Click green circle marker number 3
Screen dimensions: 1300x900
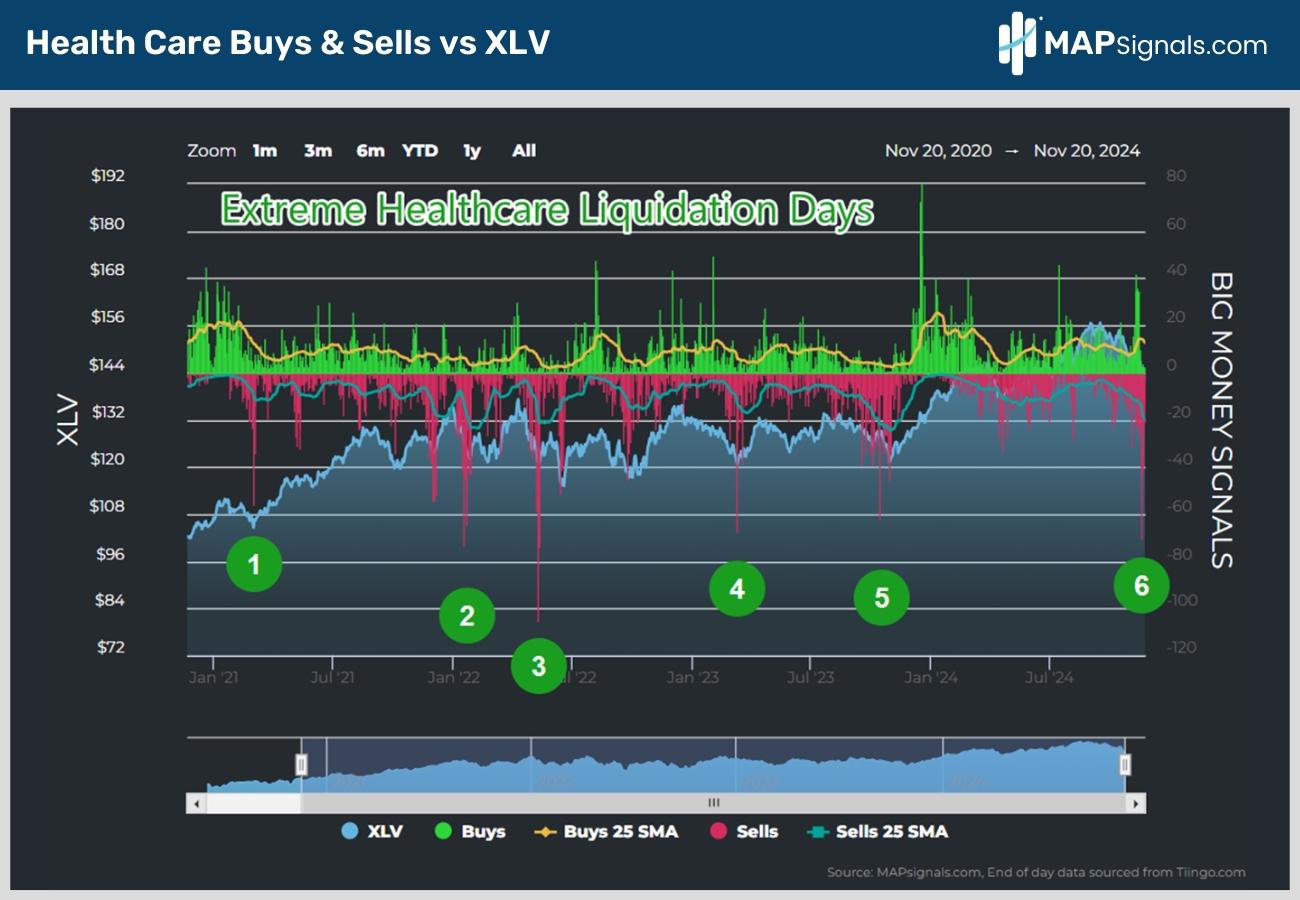539,666
